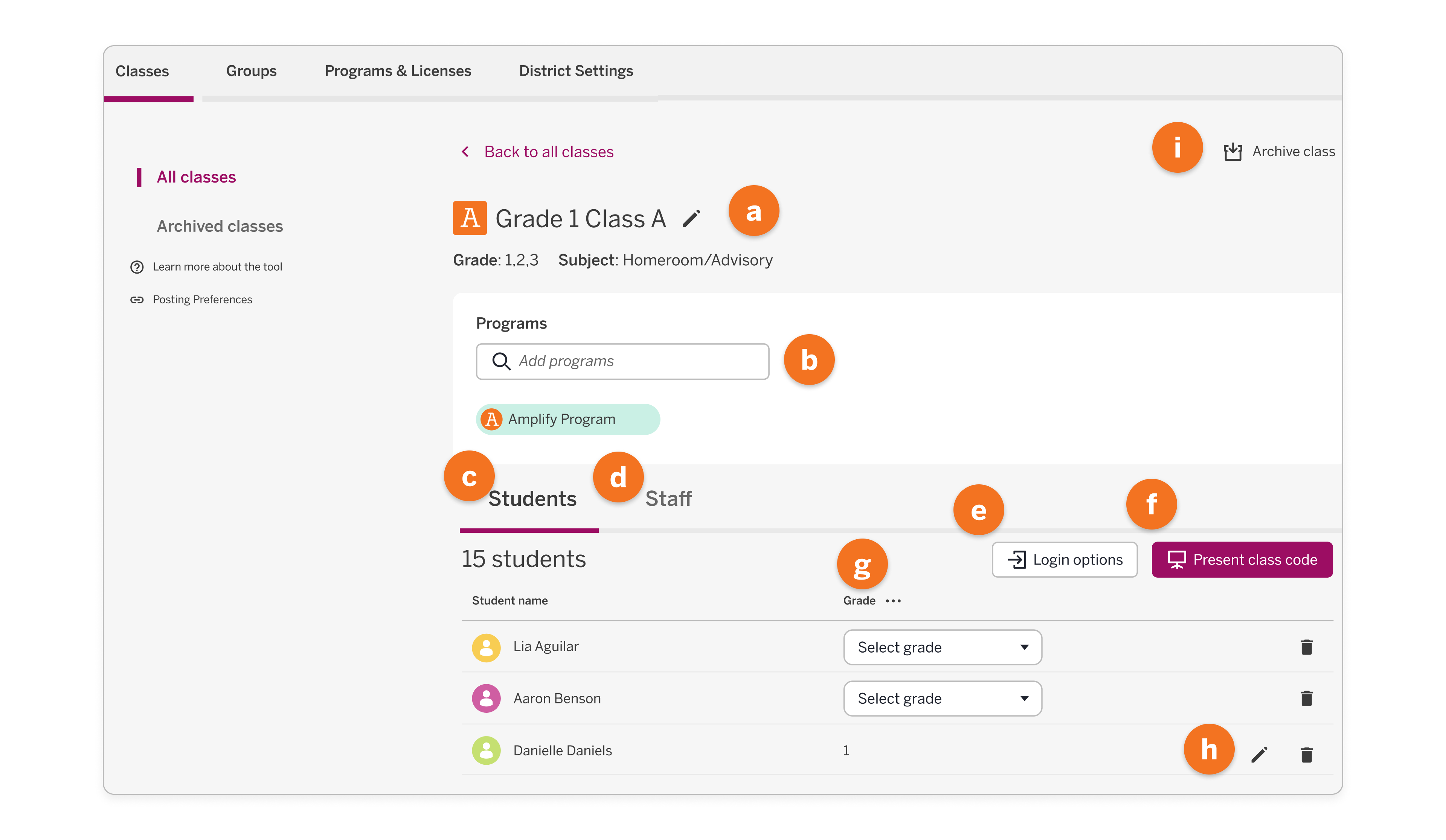Click the Amplify Program chip icon

[x=491, y=418]
